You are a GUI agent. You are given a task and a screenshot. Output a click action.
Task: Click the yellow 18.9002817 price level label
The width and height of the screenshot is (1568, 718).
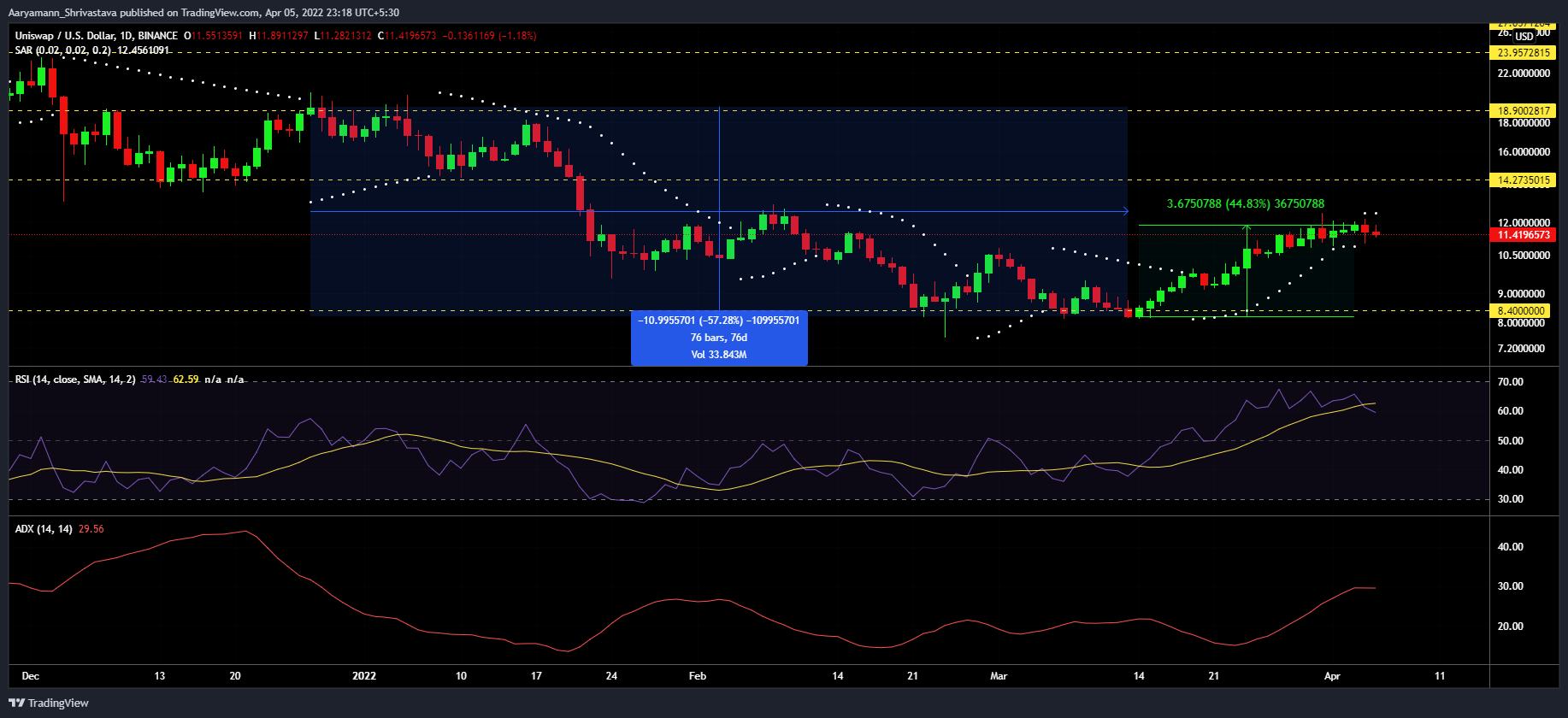point(1523,111)
